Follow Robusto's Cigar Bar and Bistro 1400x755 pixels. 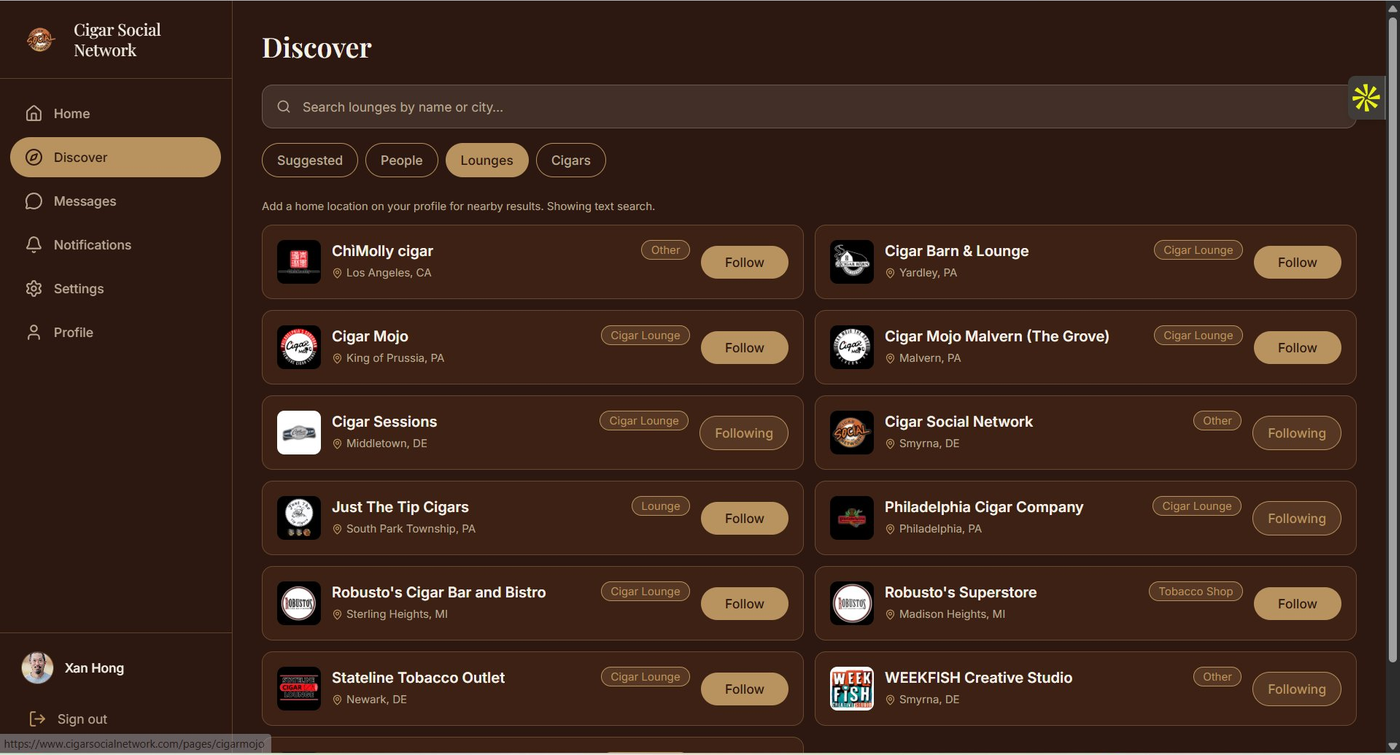pyautogui.click(x=744, y=603)
